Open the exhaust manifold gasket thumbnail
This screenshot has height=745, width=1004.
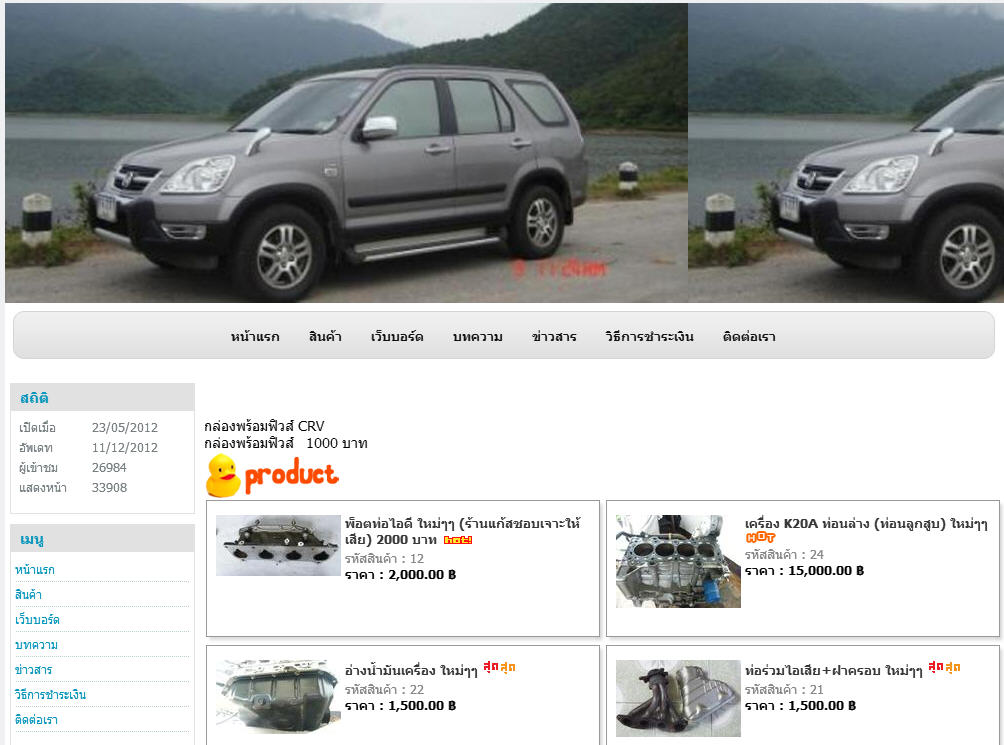(278, 545)
